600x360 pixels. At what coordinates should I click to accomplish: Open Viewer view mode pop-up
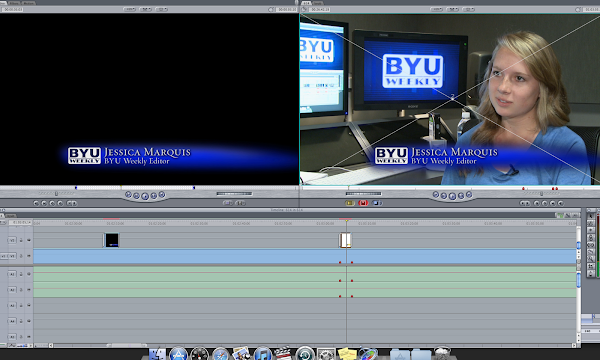145,9
